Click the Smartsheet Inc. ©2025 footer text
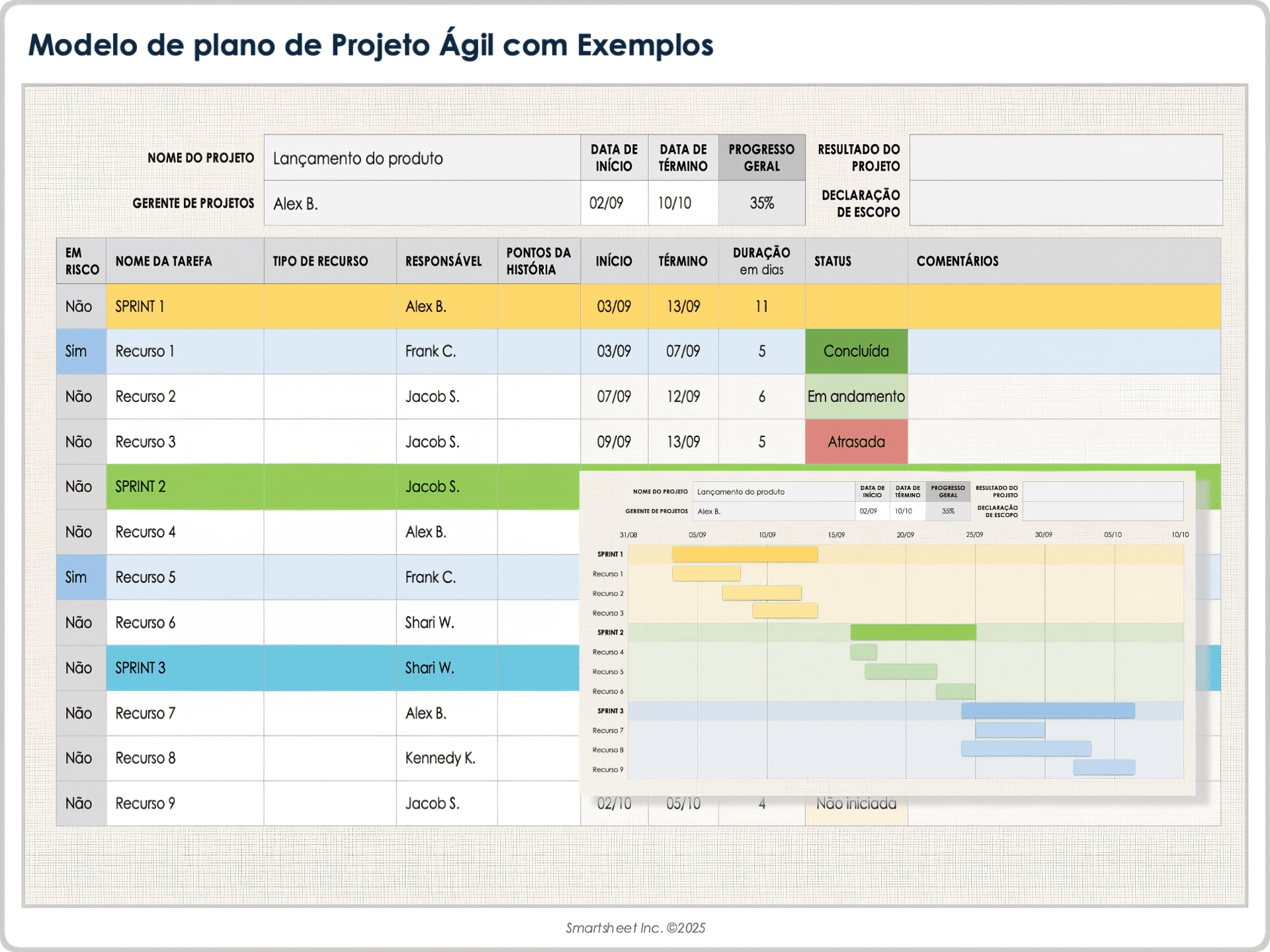 (636, 928)
